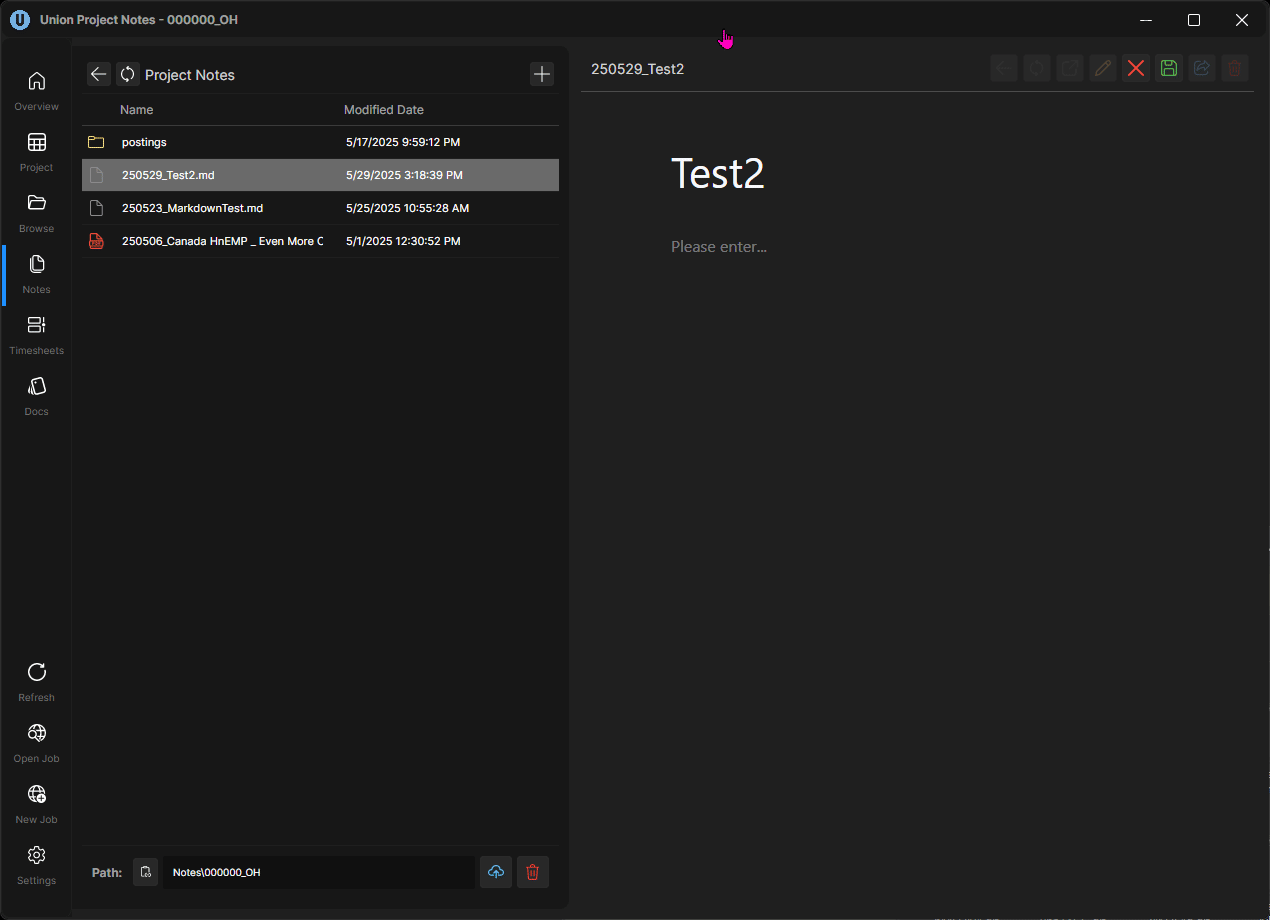This screenshot has width=1270, height=920.
Task: Click the 'Please enter...' editor placeholder
Action: tap(719, 246)
